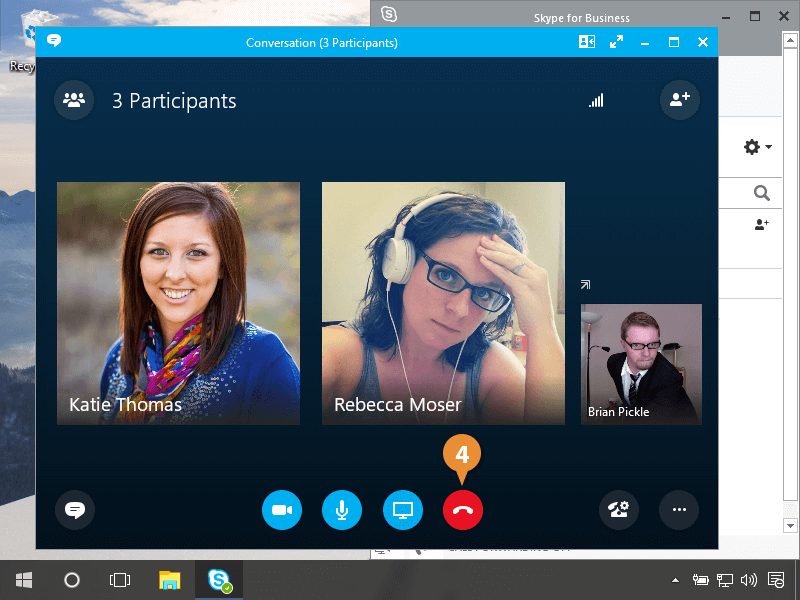Open the instant message chat button
This screenshot has width=800, height=600.
coord(74,510)
